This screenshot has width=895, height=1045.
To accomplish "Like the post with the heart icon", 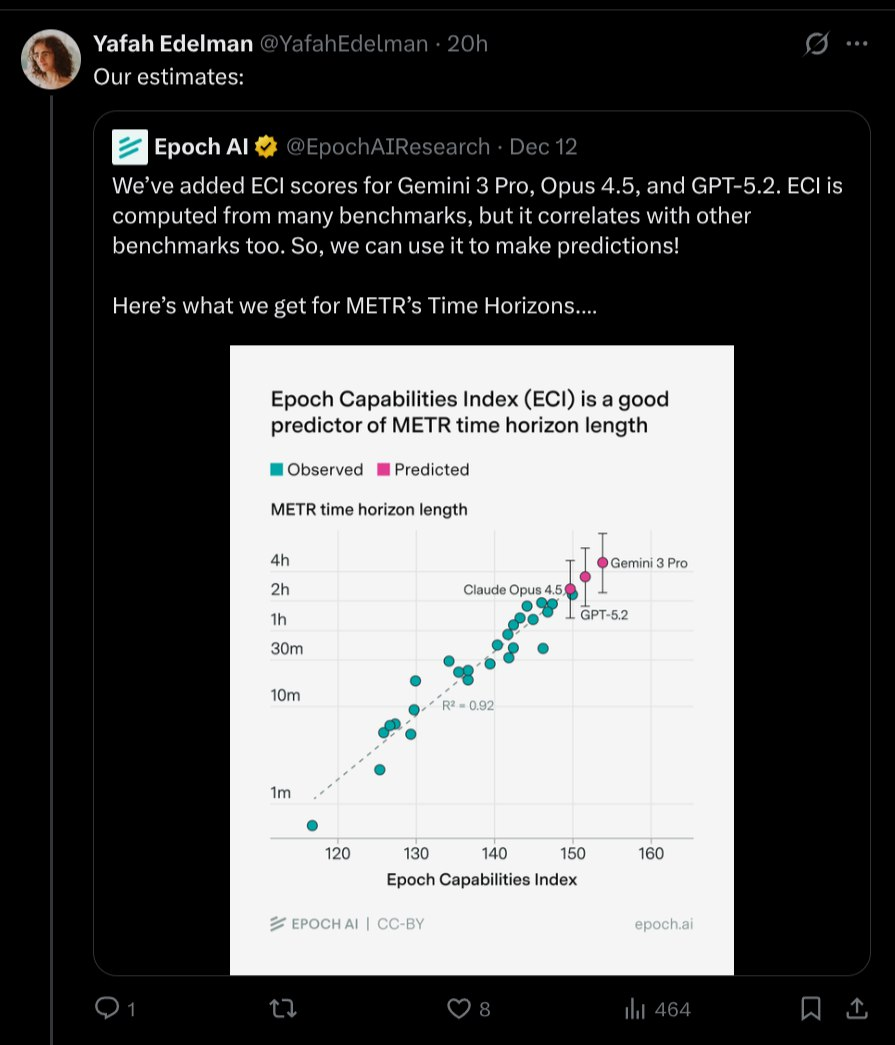I will tap(459, 1009).
